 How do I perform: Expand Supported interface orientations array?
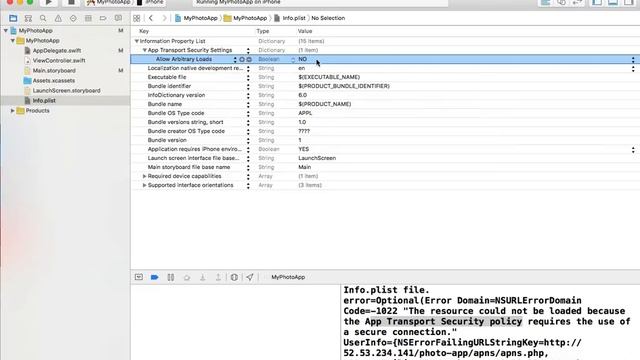tap(144, 185)
